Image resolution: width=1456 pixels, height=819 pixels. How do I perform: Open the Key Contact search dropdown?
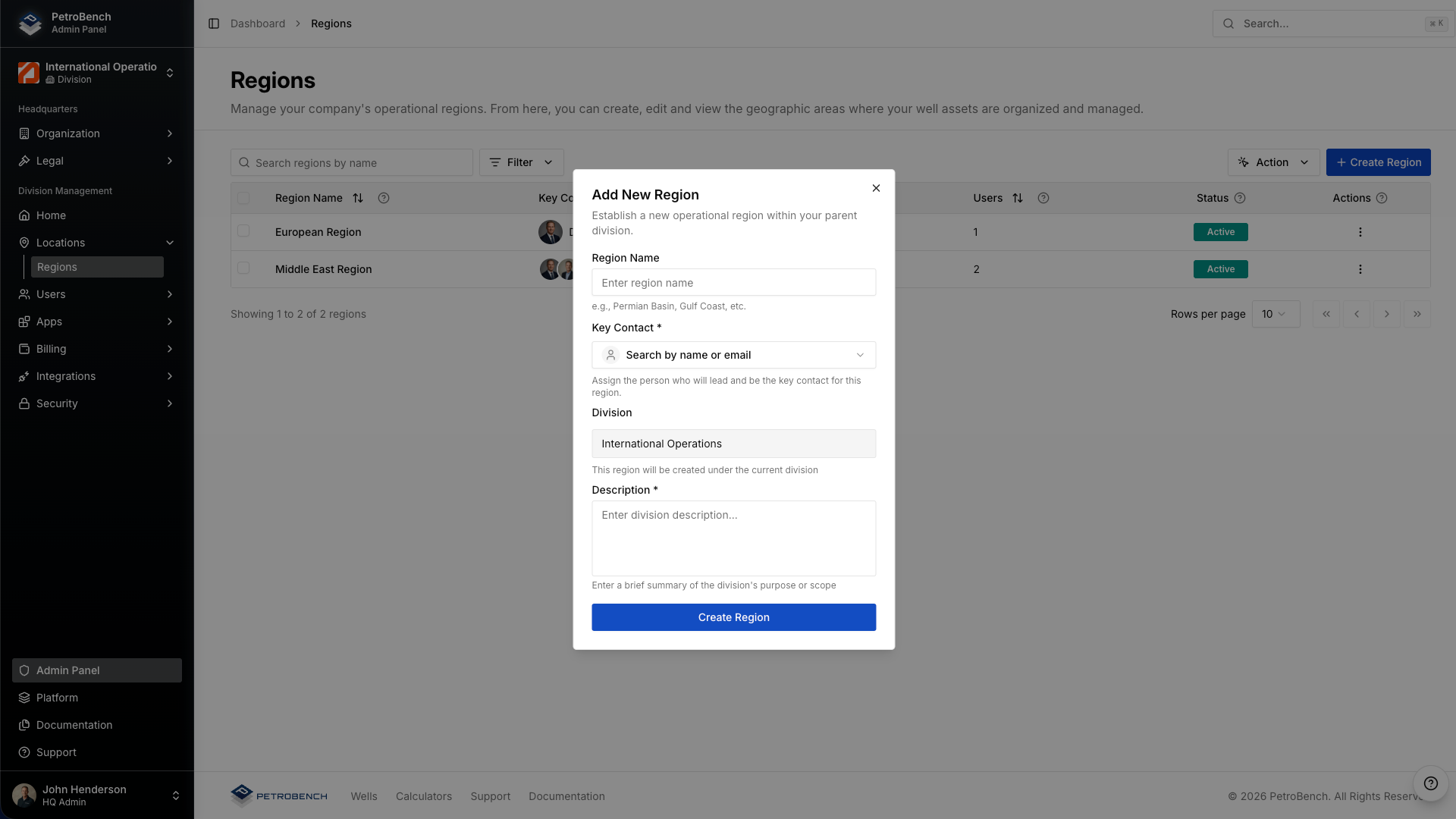pyautogui.click(x=733, y=355)
